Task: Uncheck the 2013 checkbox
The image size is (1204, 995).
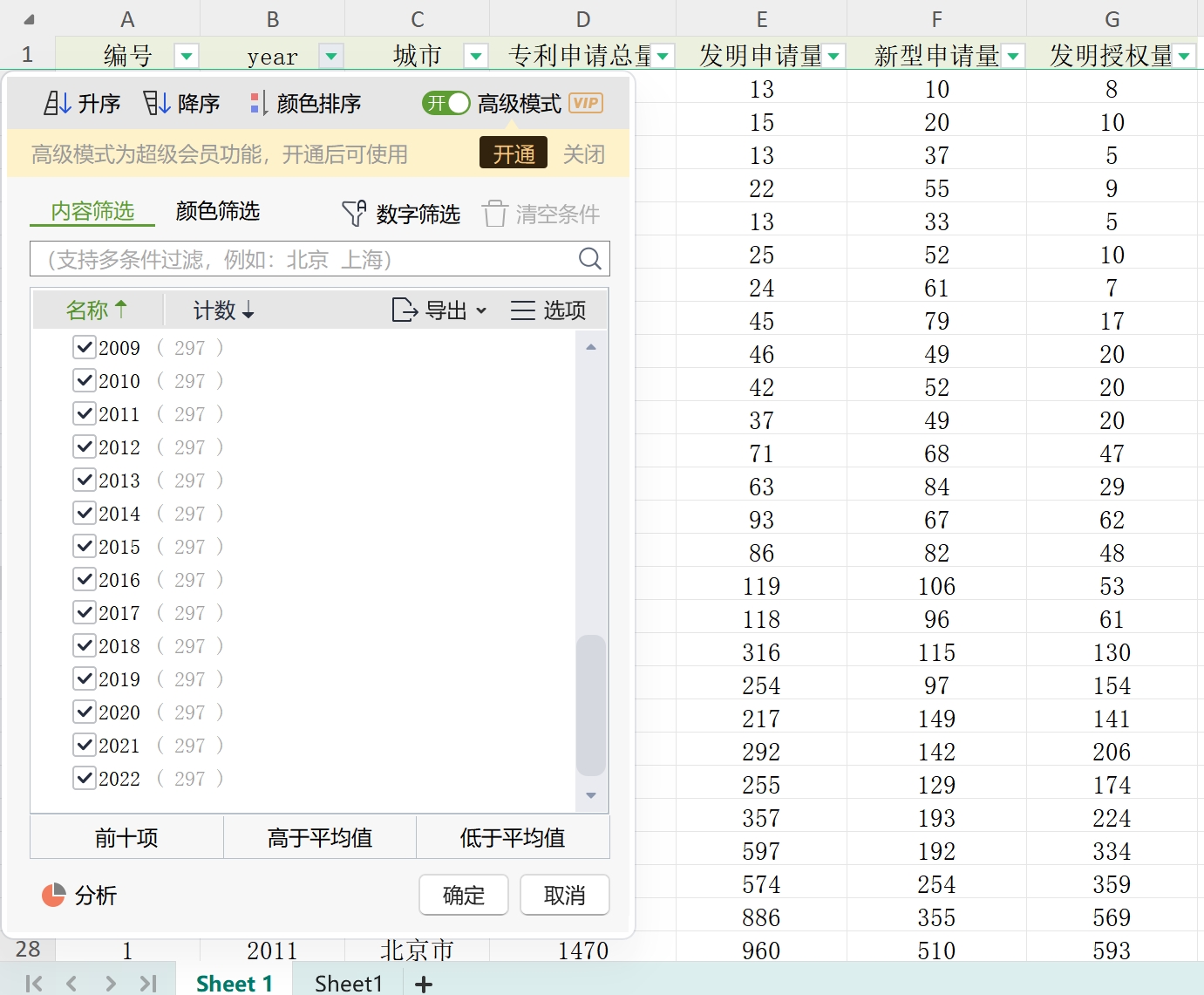Action: [x=85, y=480]
